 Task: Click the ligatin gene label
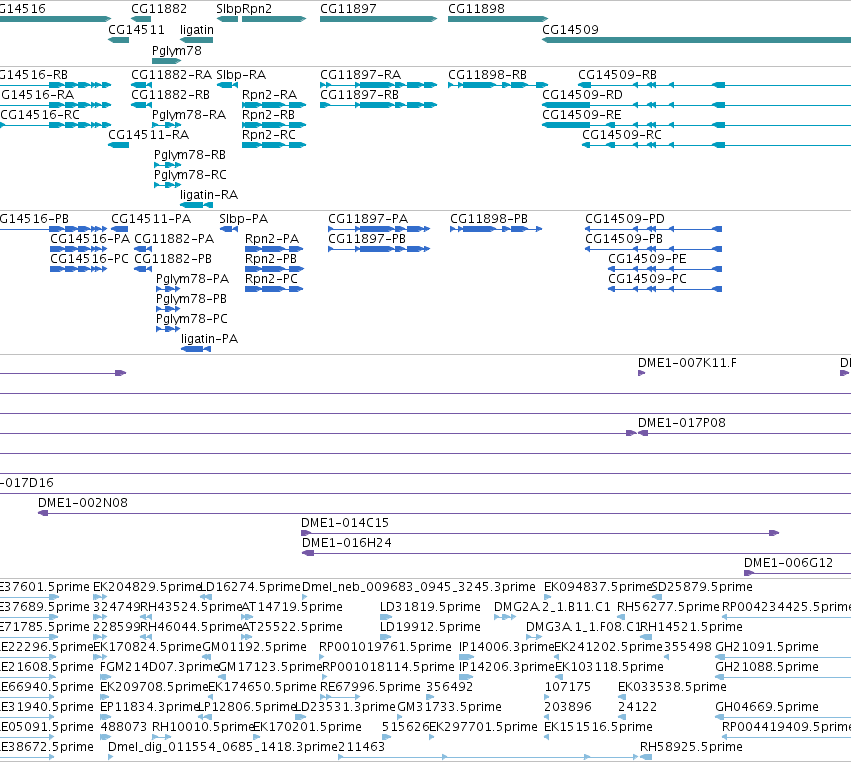click(196, 30)
